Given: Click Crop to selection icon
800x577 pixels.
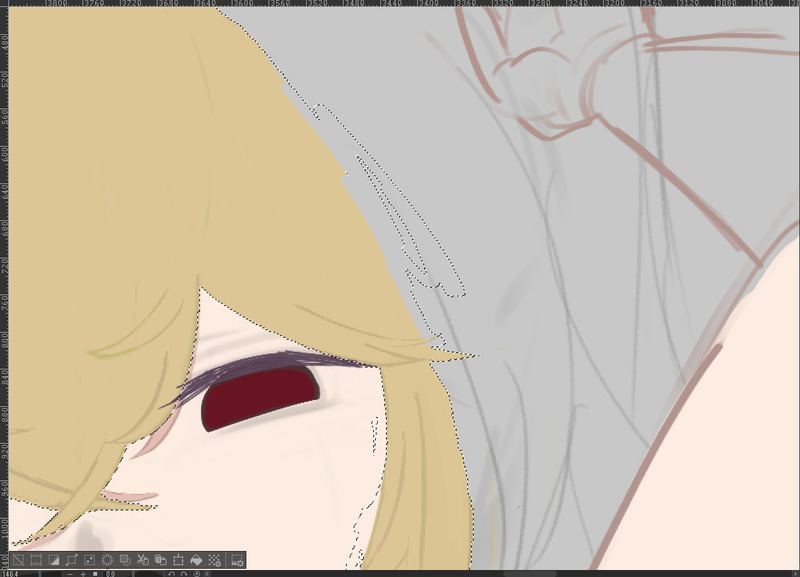Looking at the screenshot, I should [x=36, y=560].
